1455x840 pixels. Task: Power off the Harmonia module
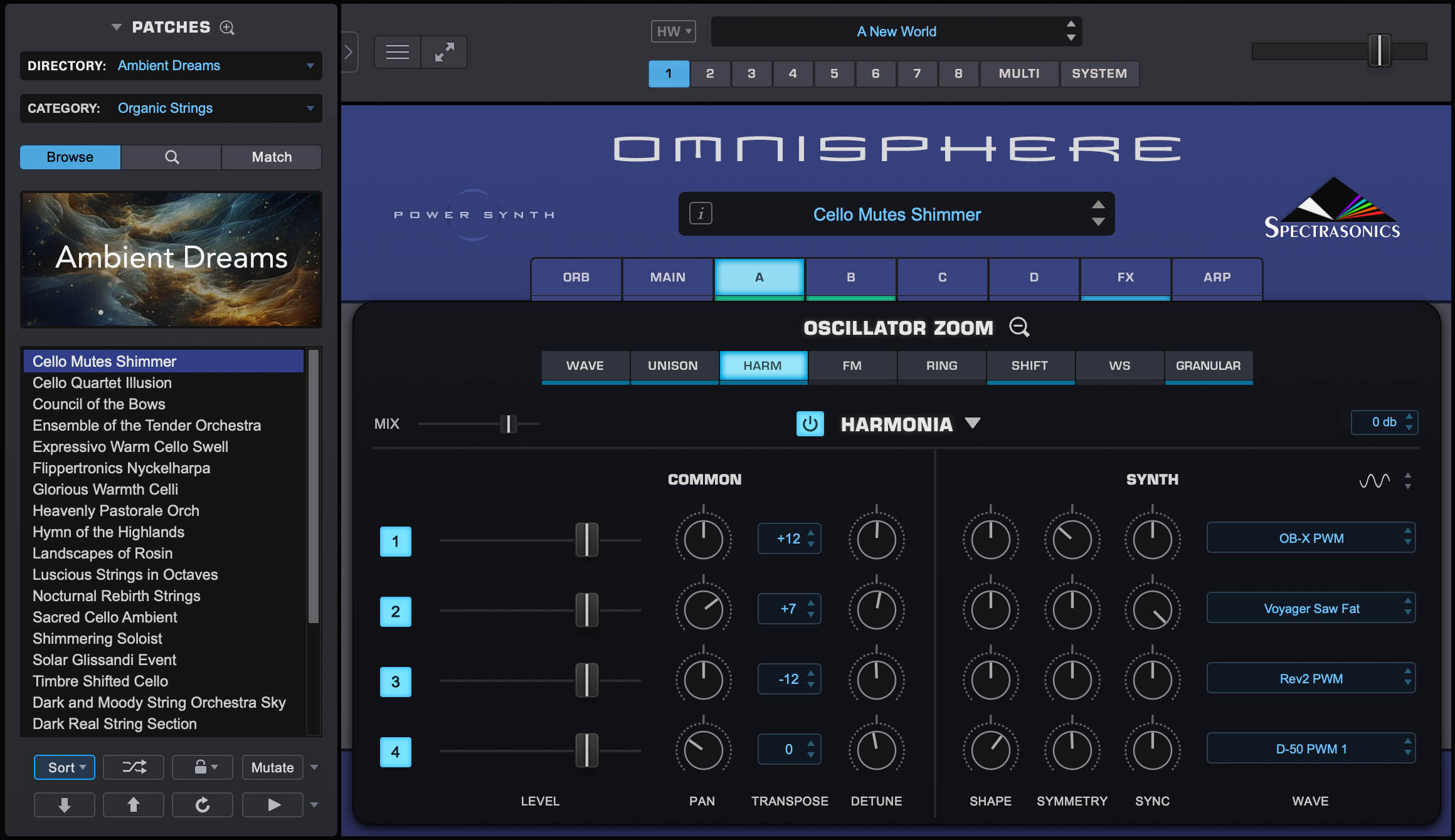coord(810,423)
